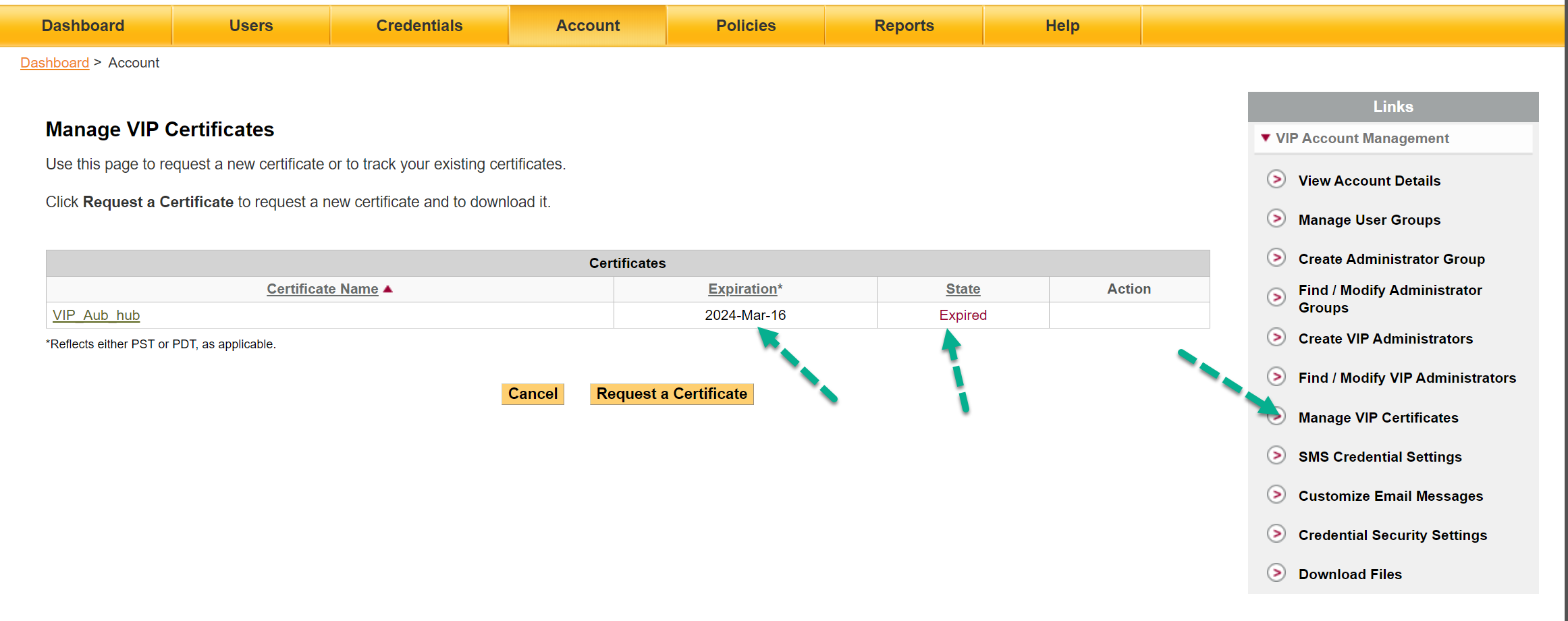
Task: Follow the Dashboard breadcrumb link
Action: point(55,63)
